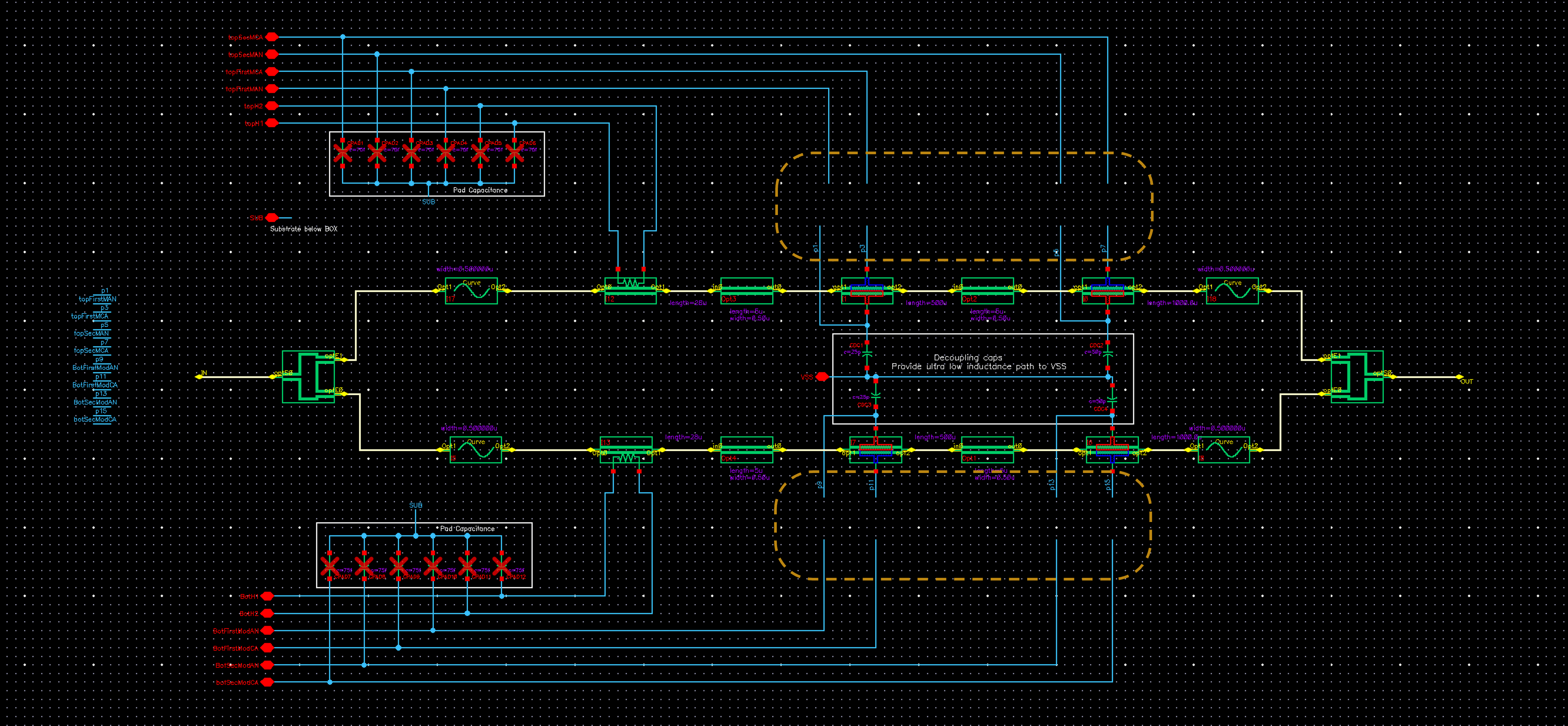Select crossed-out capacitor CPAD2
Image resolution: width=1568 pixels, height=726 pixels.
[x=377, y=153]
